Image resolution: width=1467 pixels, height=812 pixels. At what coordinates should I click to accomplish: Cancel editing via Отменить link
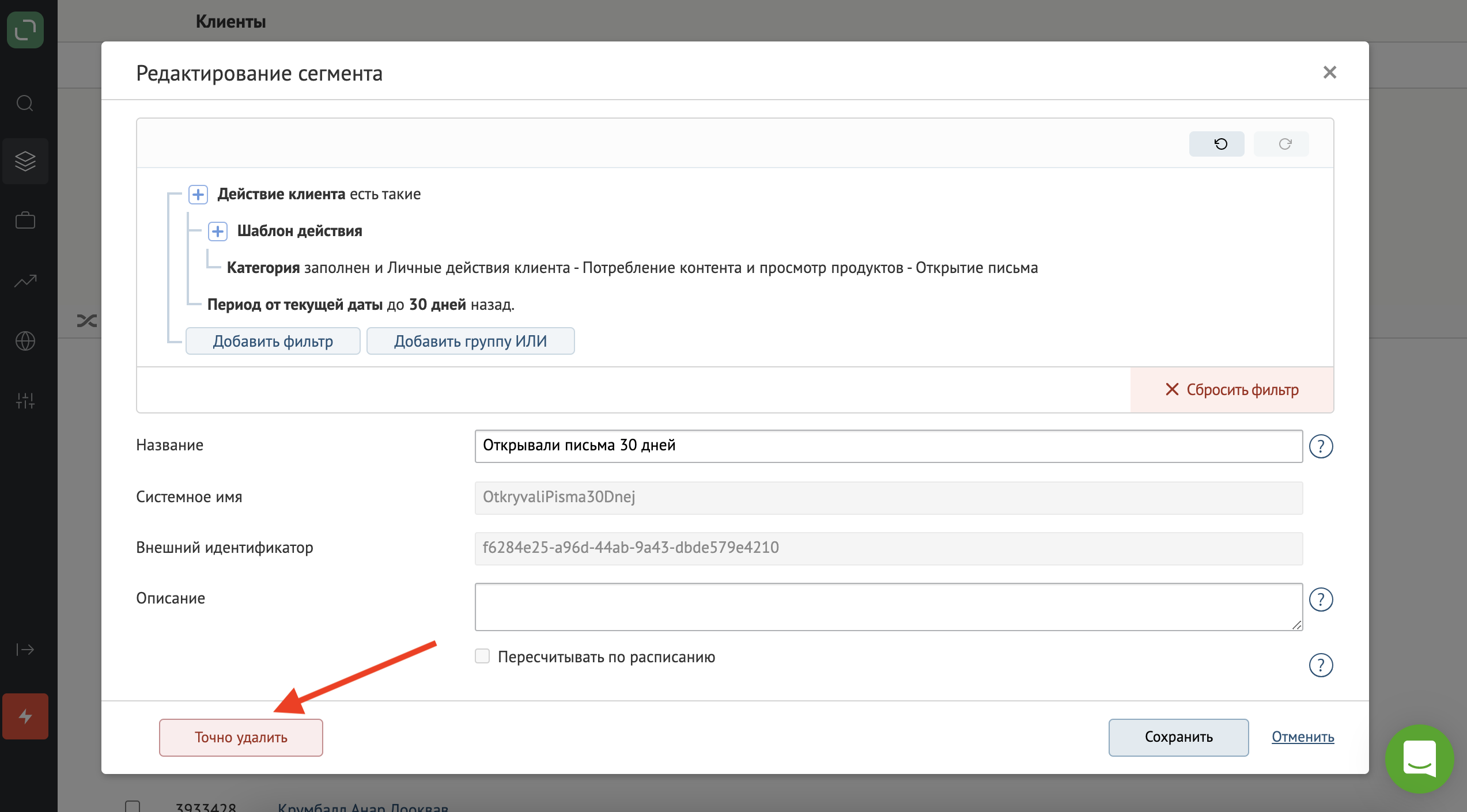tap(1303, 737)
